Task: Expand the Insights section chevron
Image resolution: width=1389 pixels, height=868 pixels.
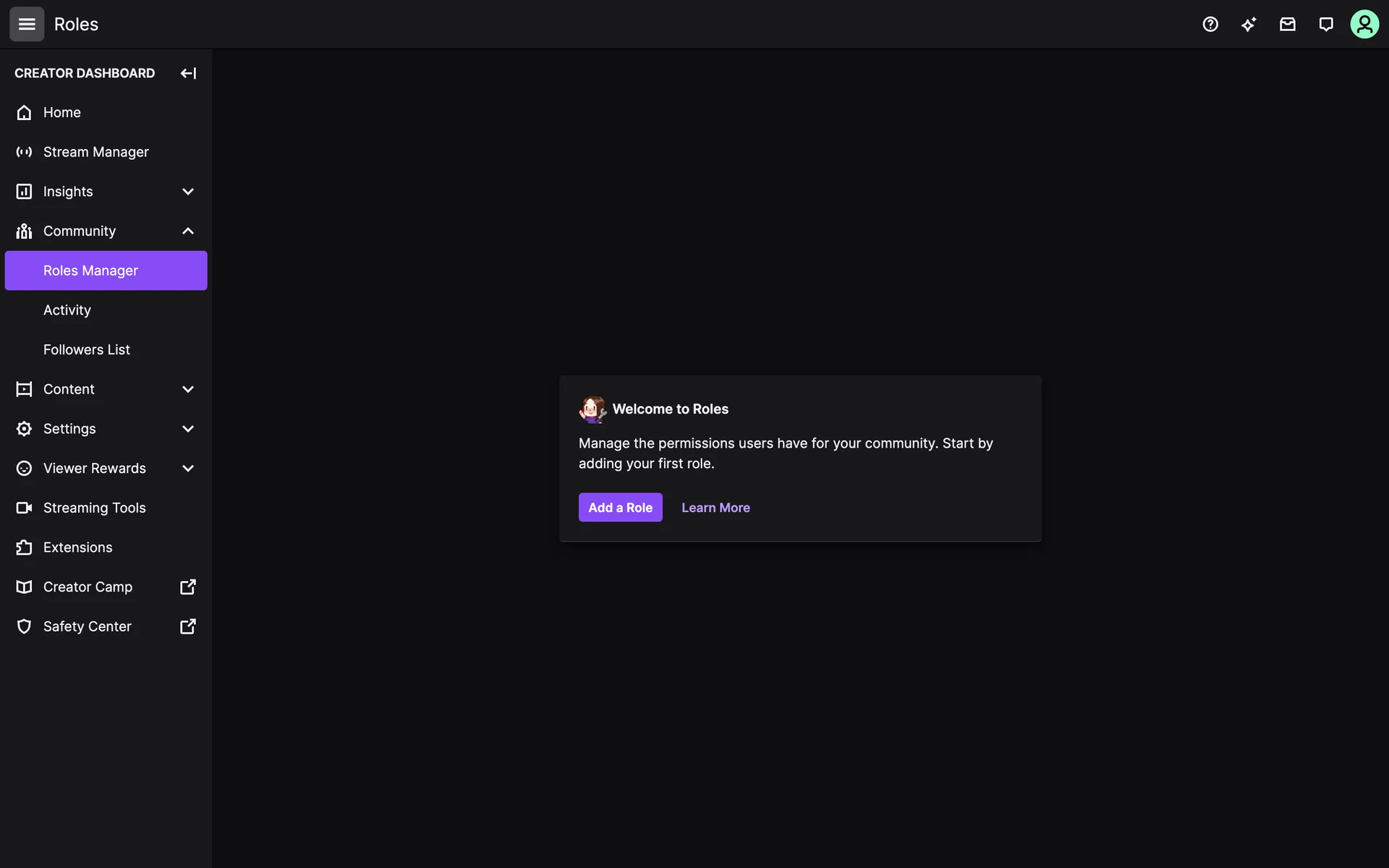Action: pyautogui.click(x=188, y=192)
